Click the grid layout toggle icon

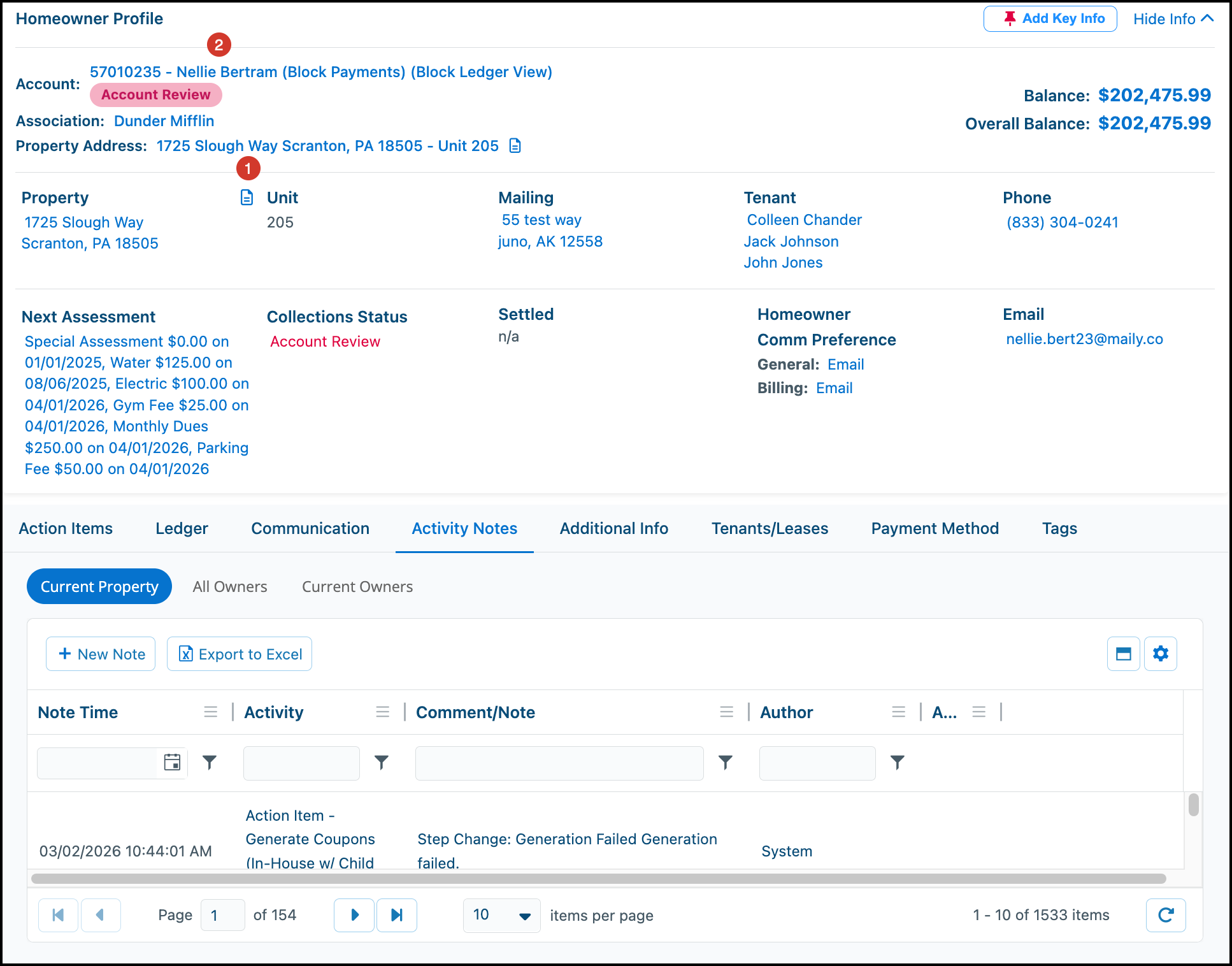[1124, 654]
